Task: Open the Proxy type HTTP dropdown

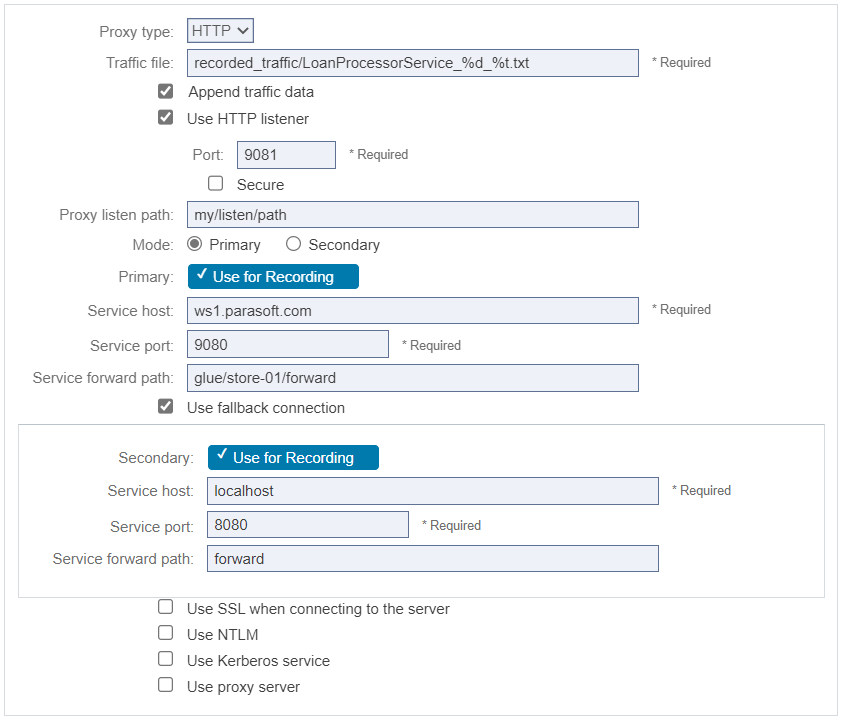Action: coord(220,31)
